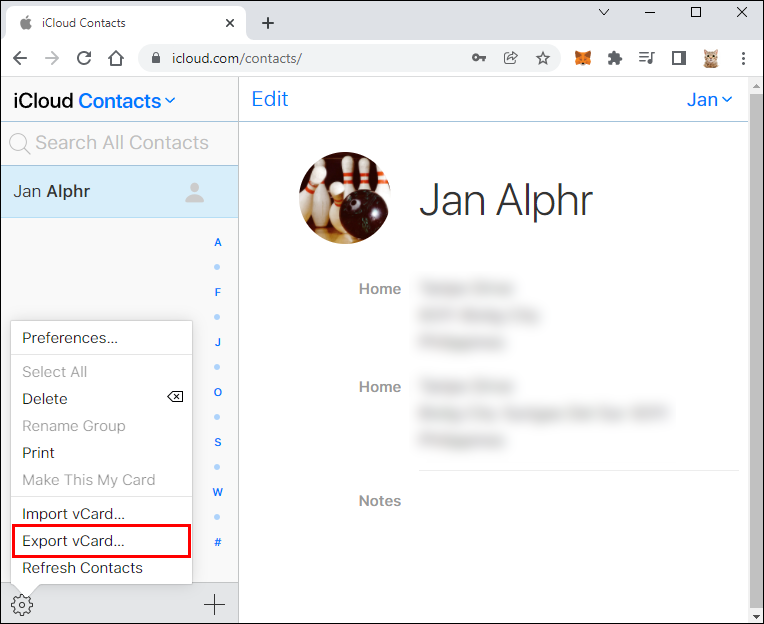Jump to letter F in index
This screenshot has width=764, height=624.
coord(218,292)
